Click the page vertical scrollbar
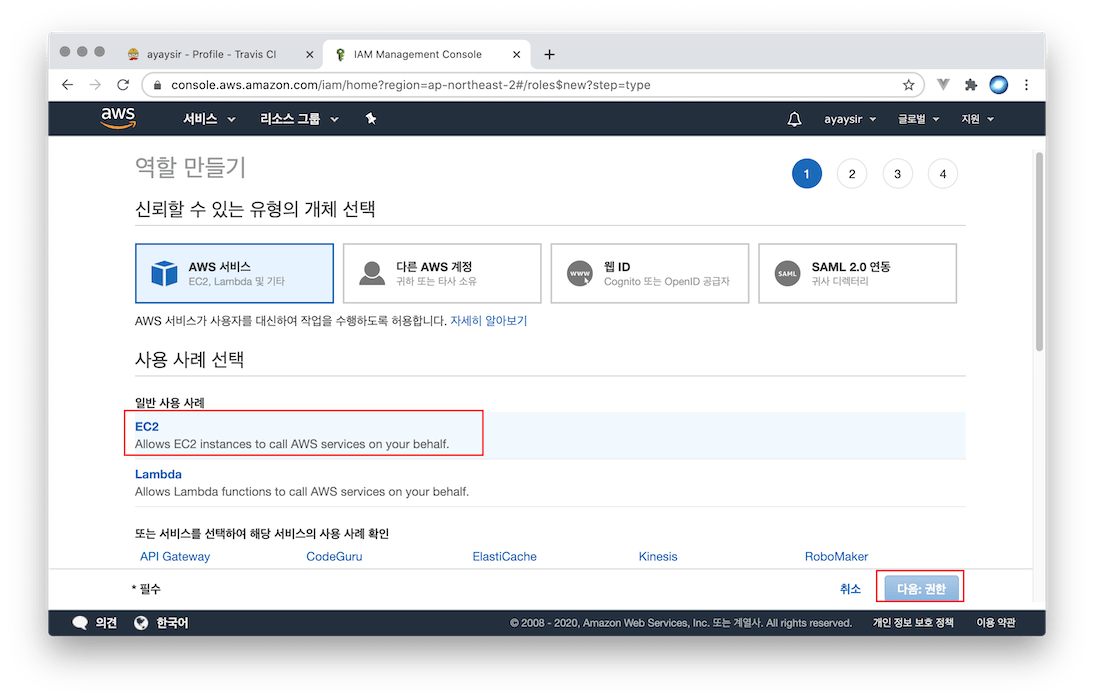This screenshot has height=700, width=1094. 1039,250
